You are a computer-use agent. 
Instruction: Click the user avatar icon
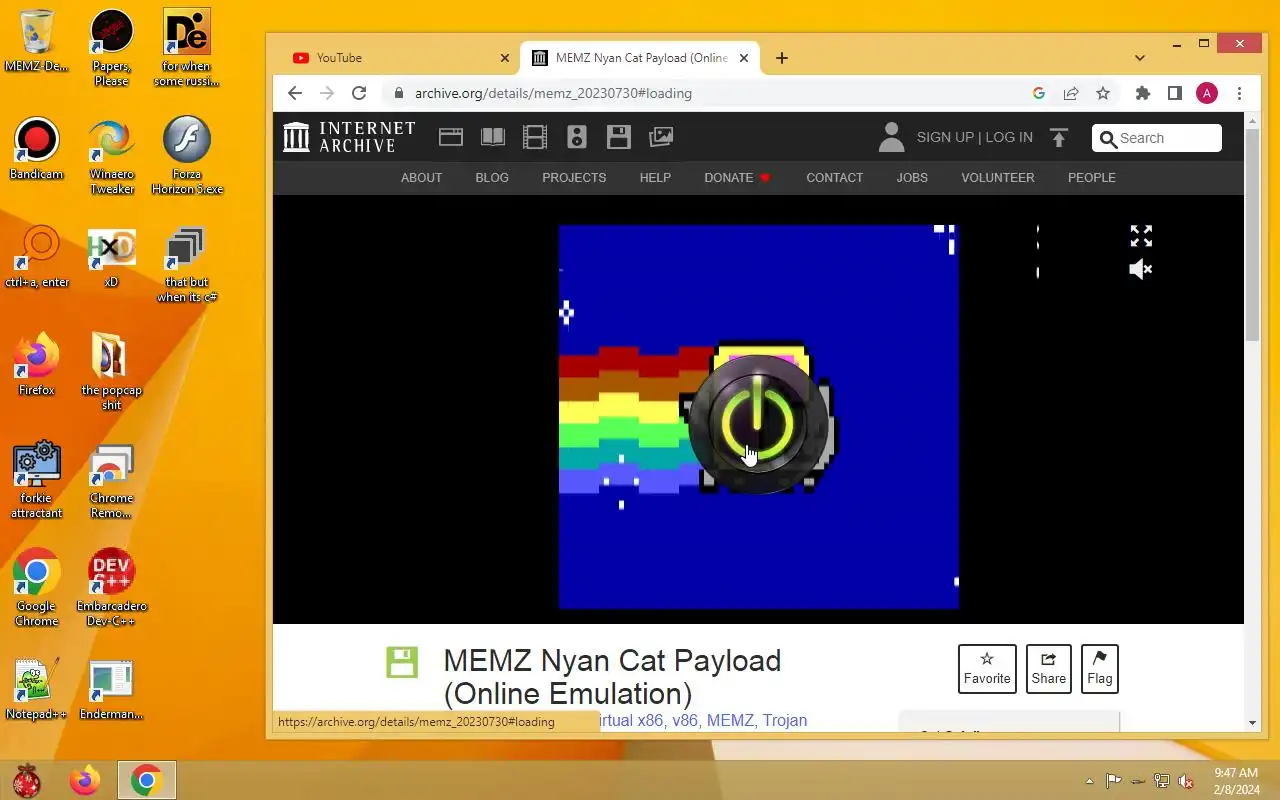point(891,137)
